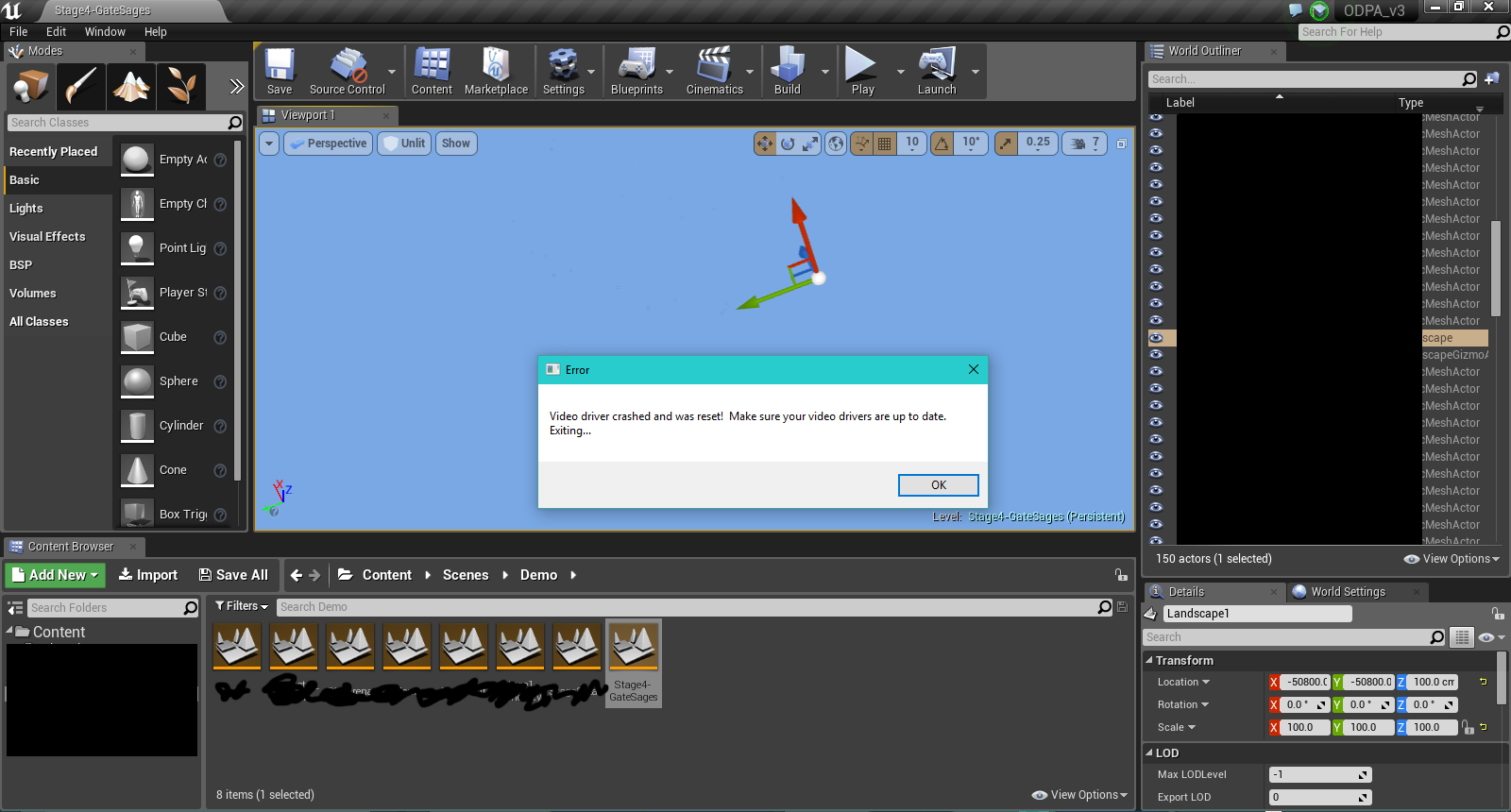Toggle visibility eye of the scape row
Viewport: 1511px width, 812px height.
1156,338
